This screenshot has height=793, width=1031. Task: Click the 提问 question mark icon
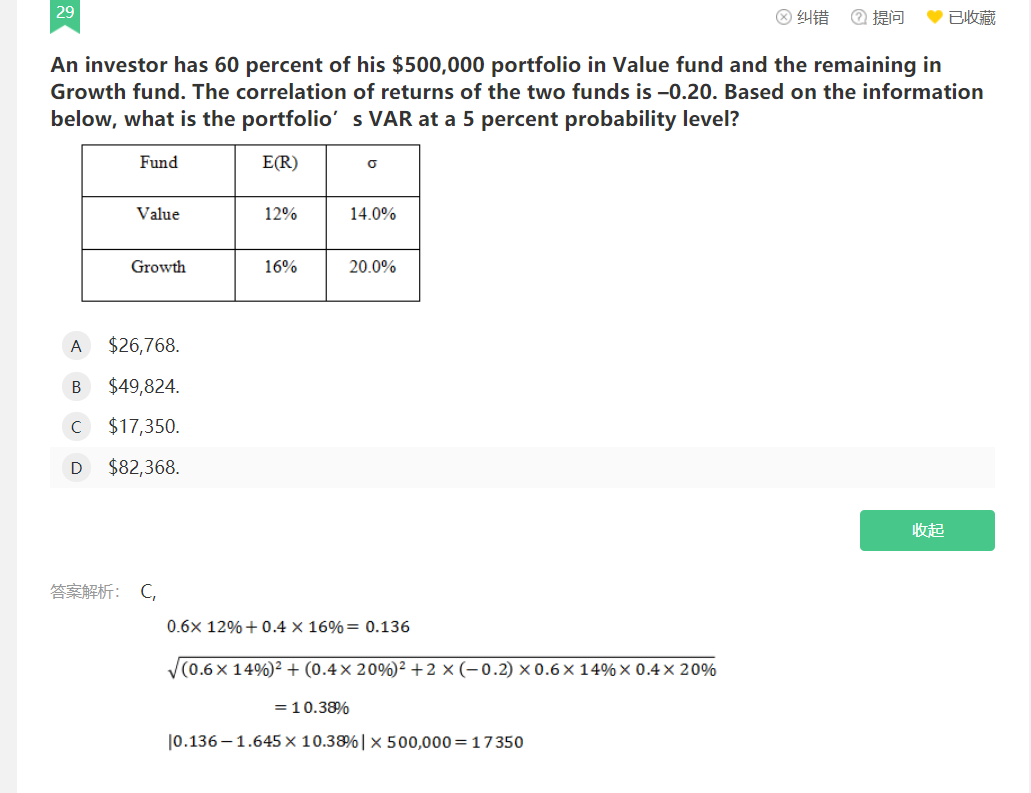(x=859, y=17)
